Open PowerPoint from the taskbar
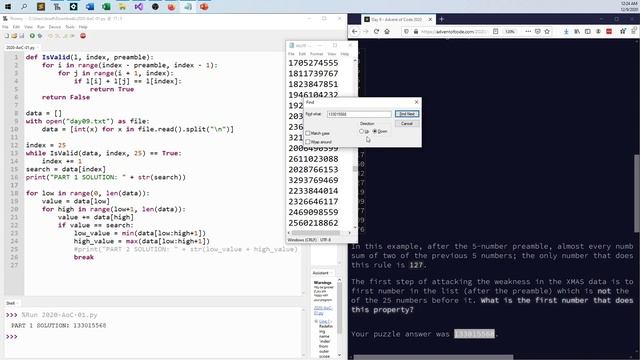The width and height of the screenshot is (640, 360). [x=204, y=7]
